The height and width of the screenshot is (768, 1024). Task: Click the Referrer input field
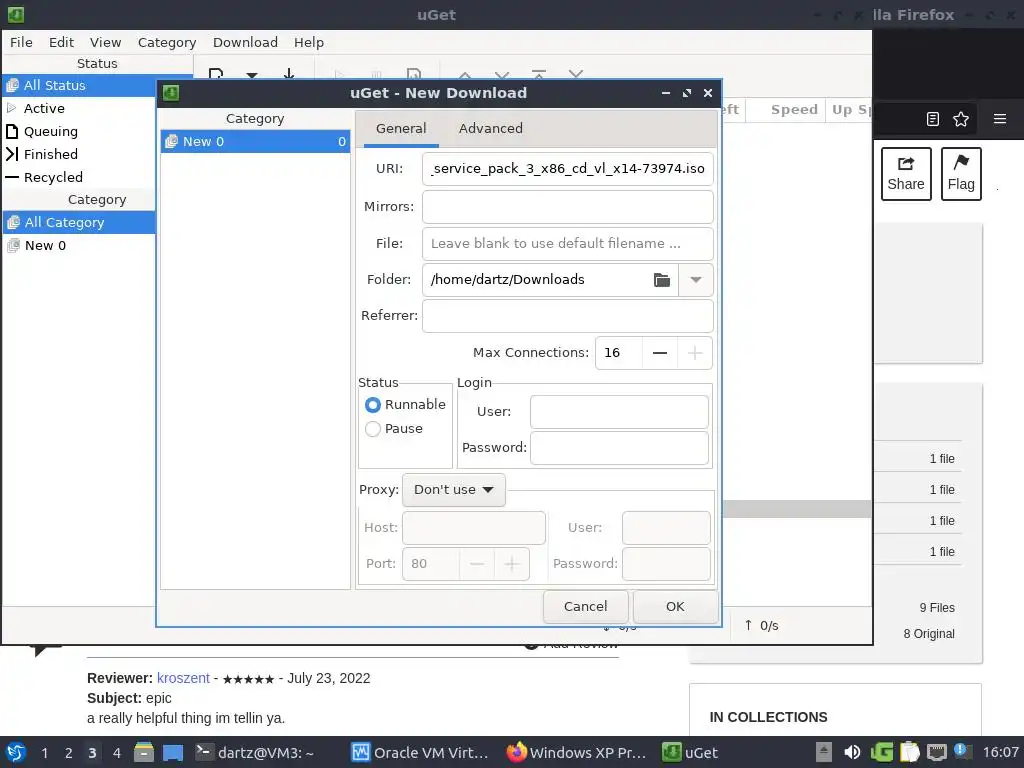coord(568,316)
